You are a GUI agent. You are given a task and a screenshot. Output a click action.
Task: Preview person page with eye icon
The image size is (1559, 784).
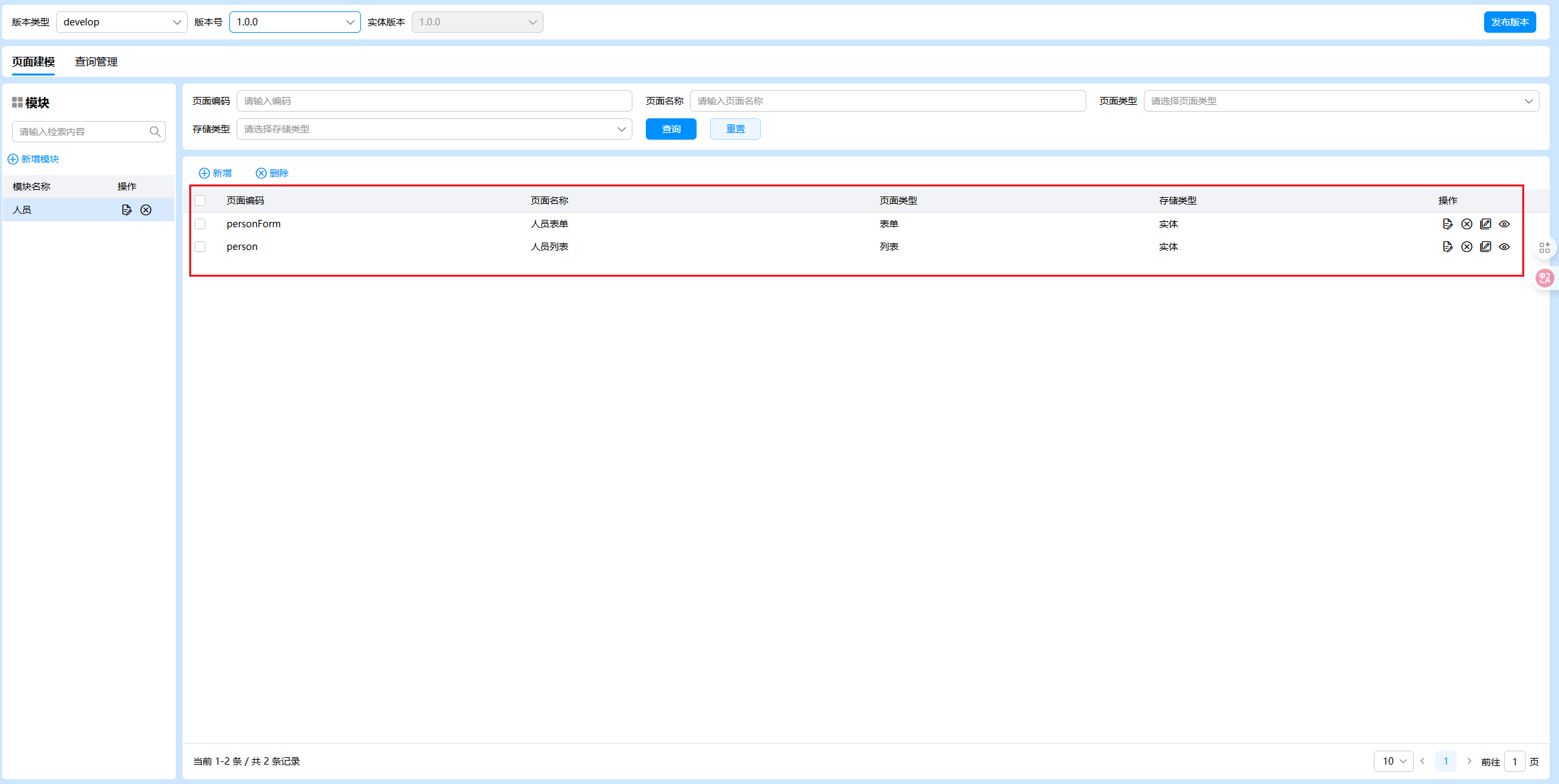tap(1504, 247)
